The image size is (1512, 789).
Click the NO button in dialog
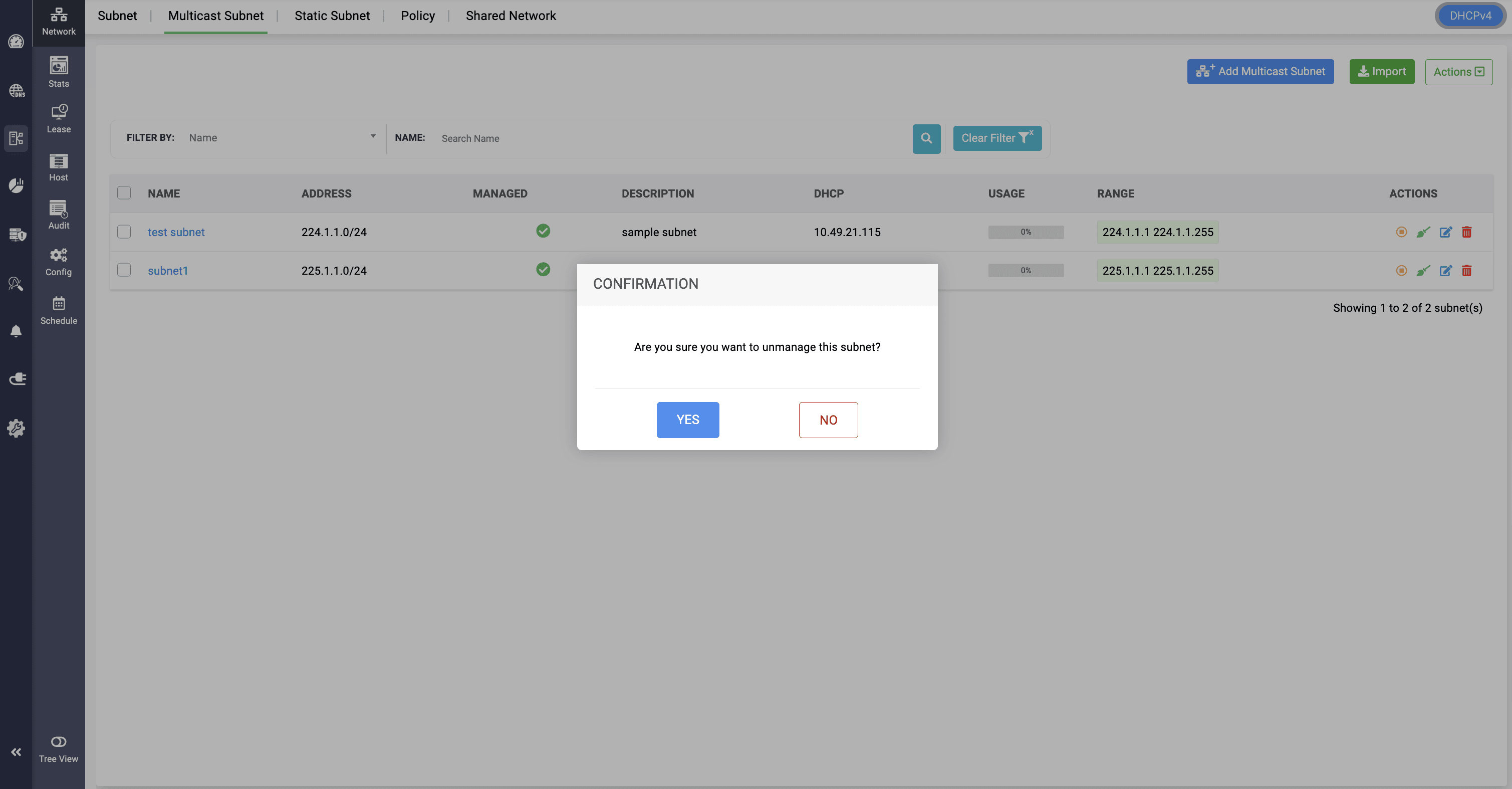[828, 420]
